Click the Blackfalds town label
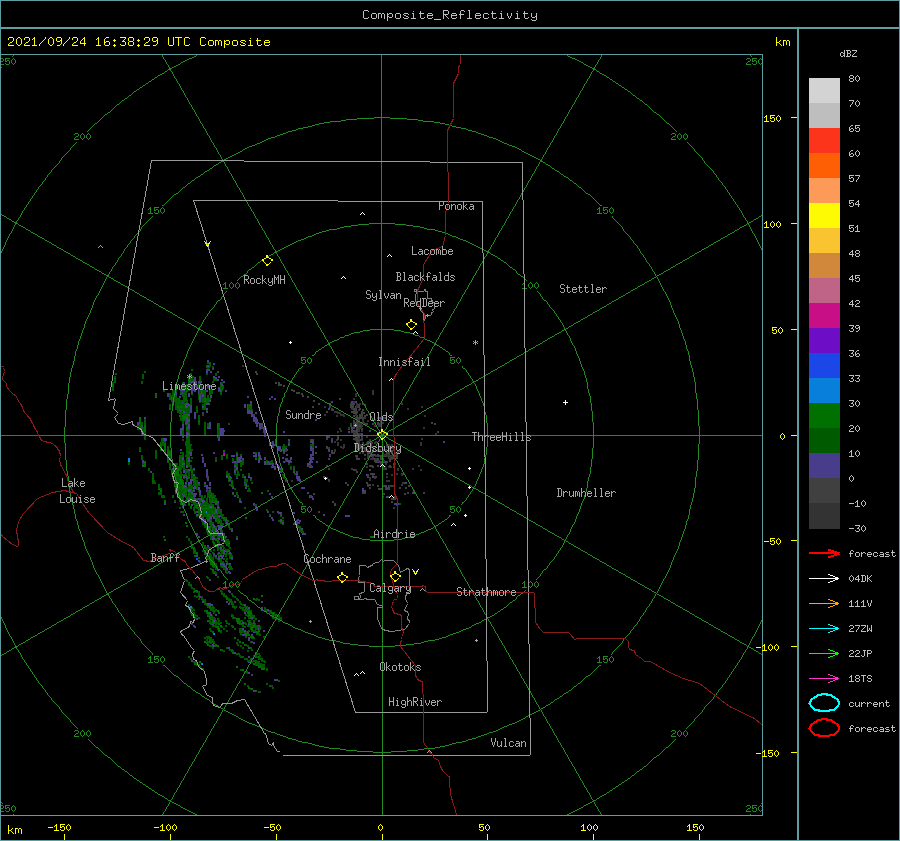The height and width of the screenshot is (841, 900). 425,277
